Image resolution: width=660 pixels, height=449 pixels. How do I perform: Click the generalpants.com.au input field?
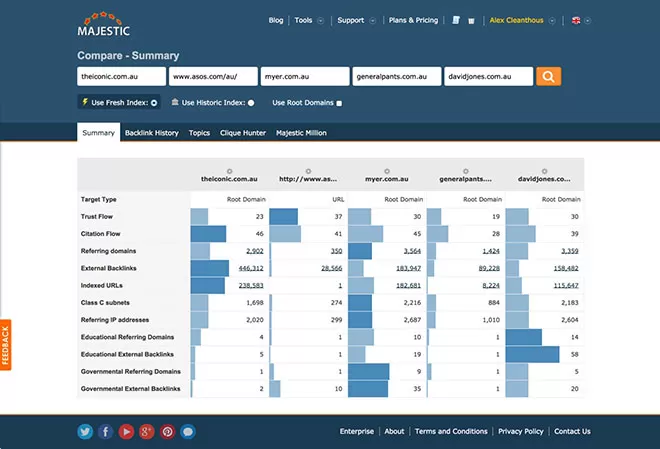pyautogui.click(x=397, y=76)
